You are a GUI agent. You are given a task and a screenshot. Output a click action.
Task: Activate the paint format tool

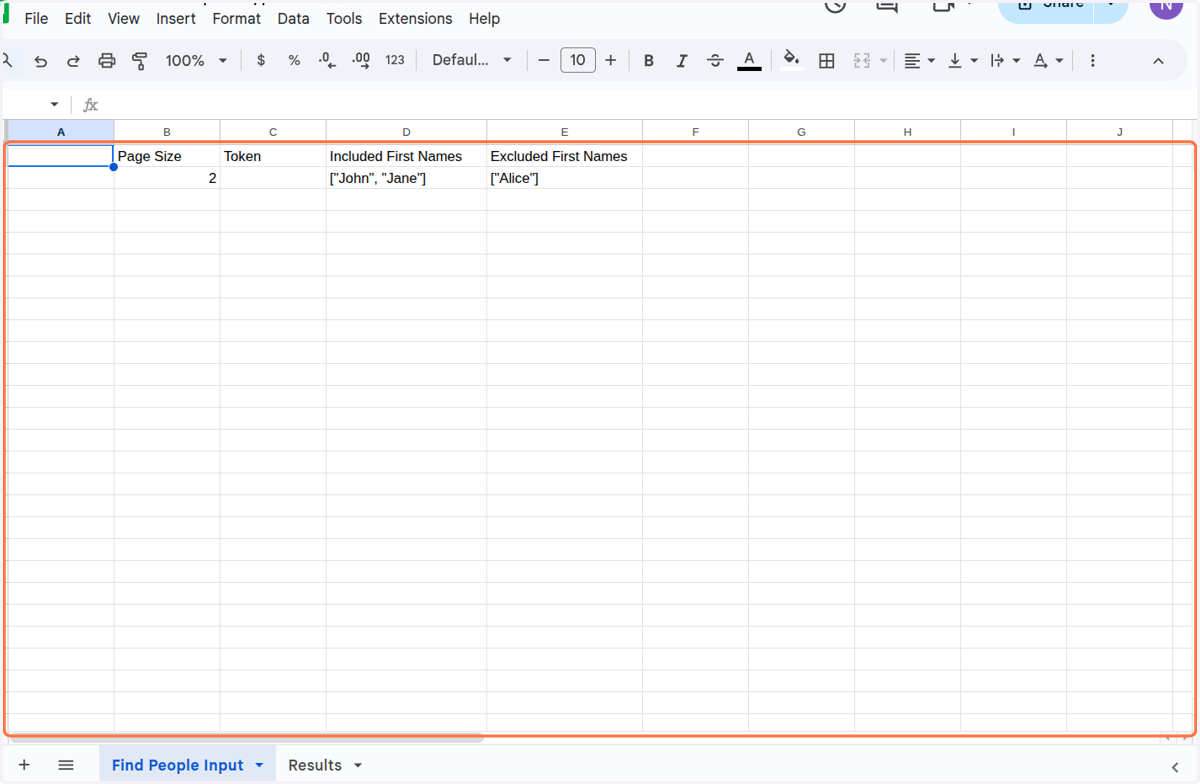[140, 61]
